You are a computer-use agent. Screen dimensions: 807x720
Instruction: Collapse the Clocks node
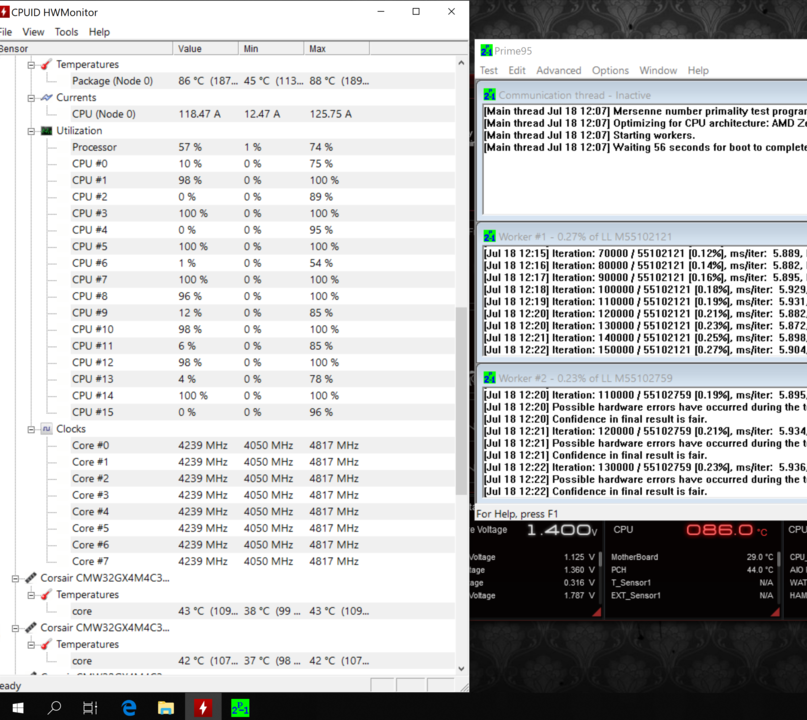[x=31, y=429]
